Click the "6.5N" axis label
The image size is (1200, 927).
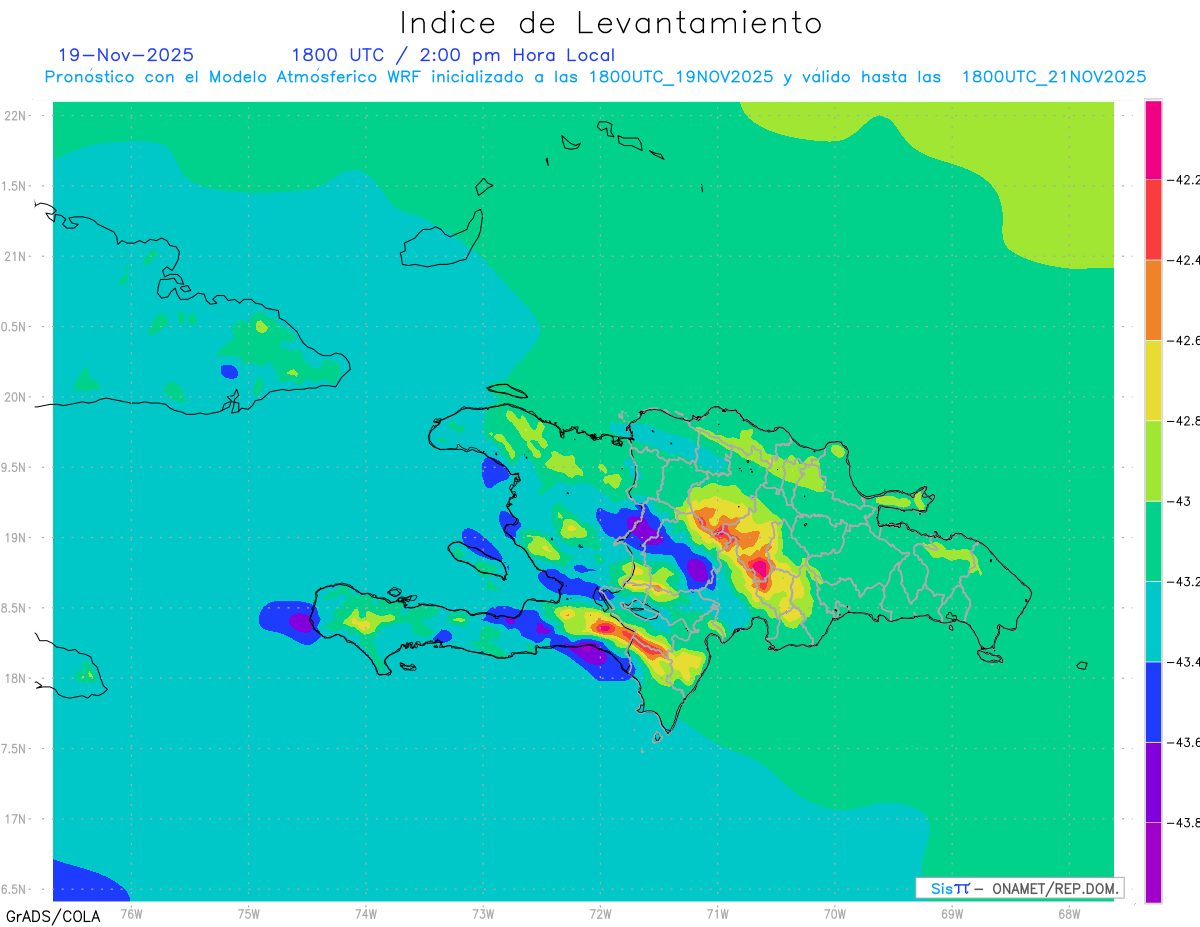(x=15, y=889)
